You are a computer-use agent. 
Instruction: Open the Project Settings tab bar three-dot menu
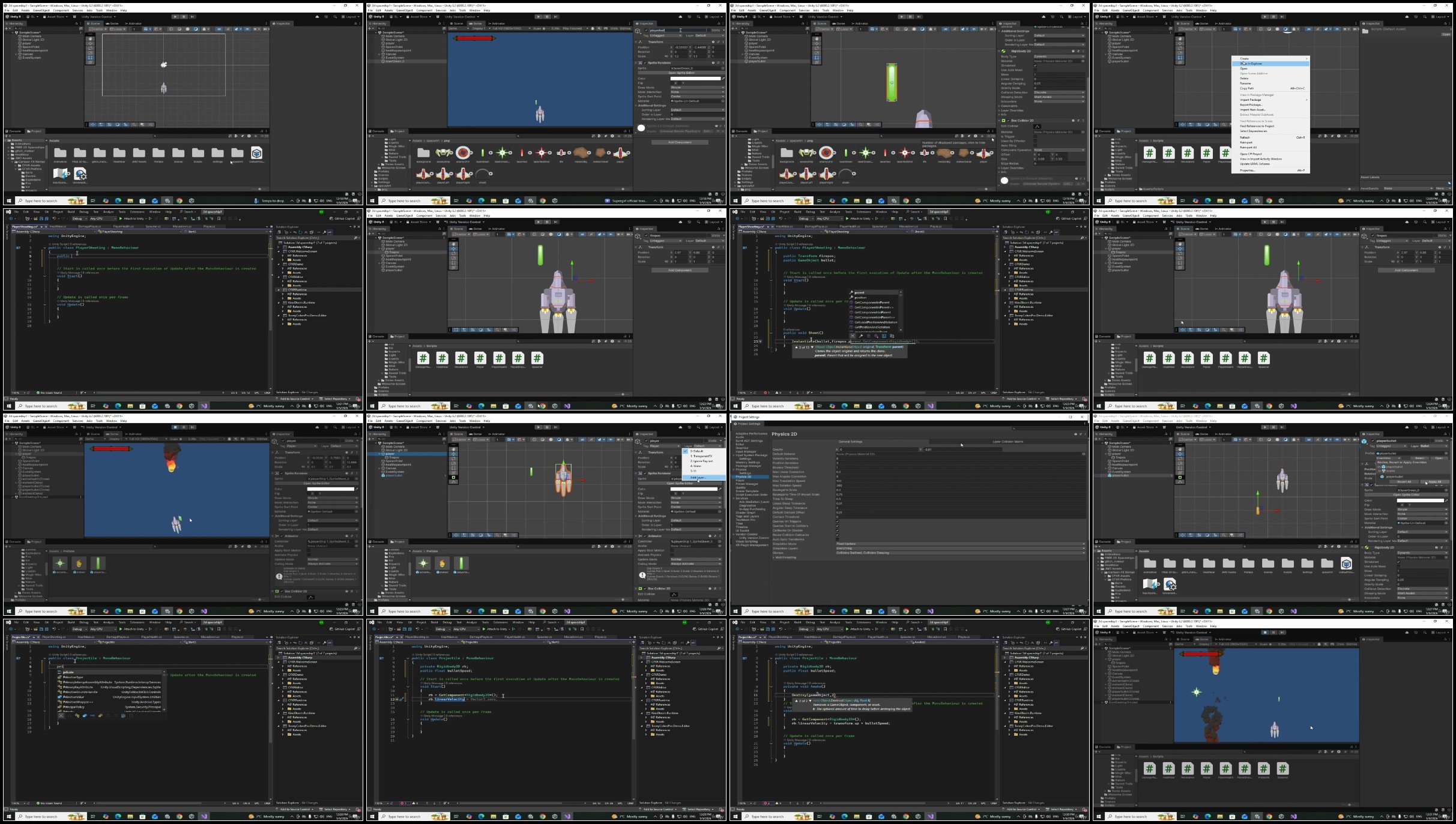pyautogui.click(x=1084, y=424)
